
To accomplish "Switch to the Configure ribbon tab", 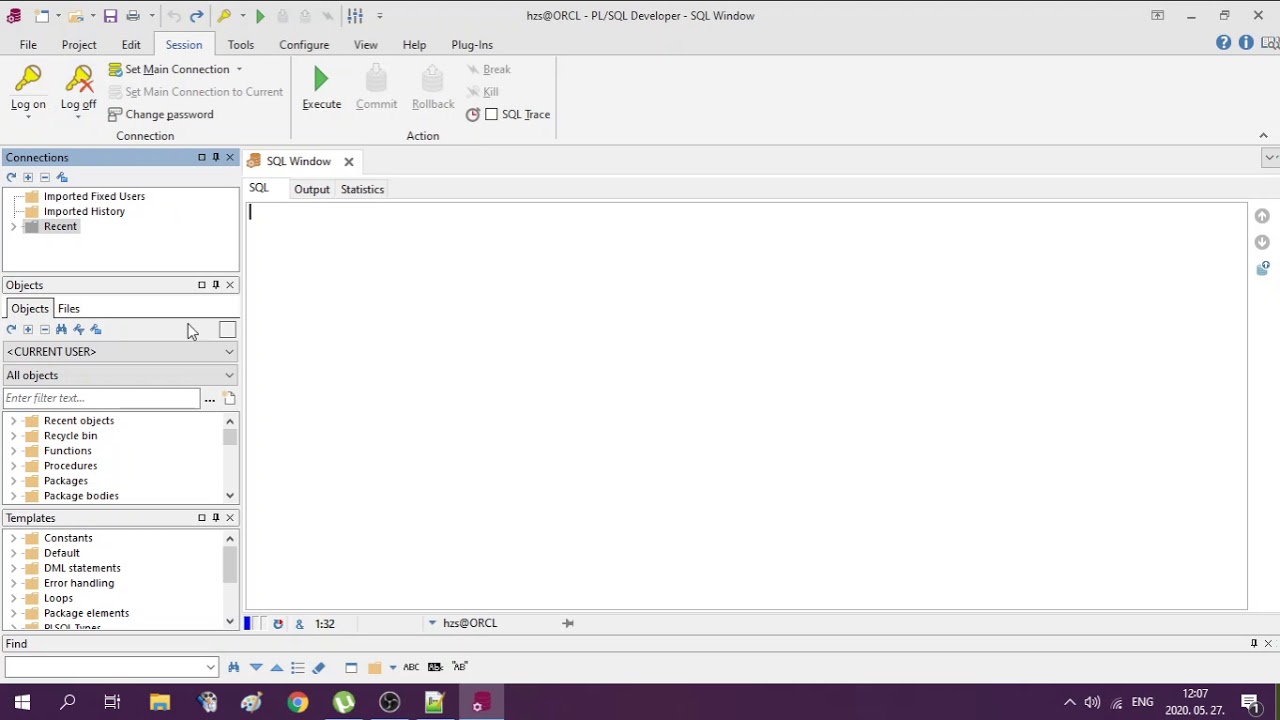I will pos(304,45).
